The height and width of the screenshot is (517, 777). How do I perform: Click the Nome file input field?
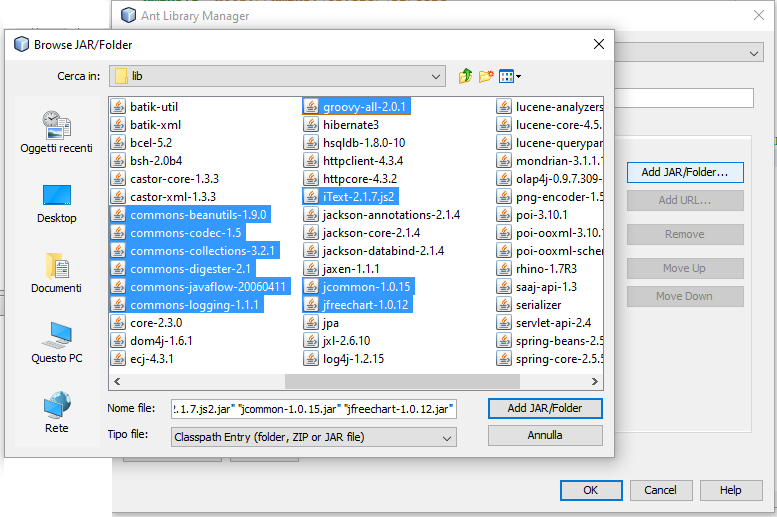tap(314, 409)
